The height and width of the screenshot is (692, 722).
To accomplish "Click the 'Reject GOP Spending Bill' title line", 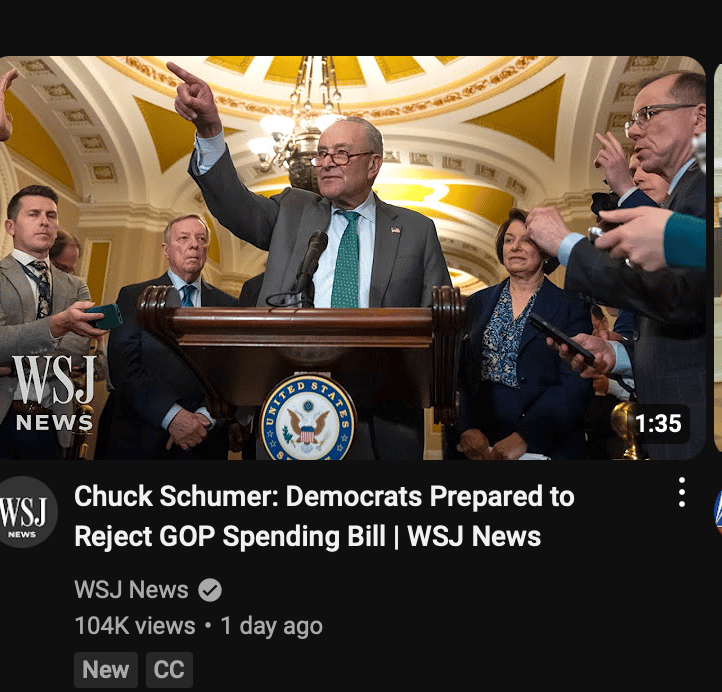I will [229, 536].
